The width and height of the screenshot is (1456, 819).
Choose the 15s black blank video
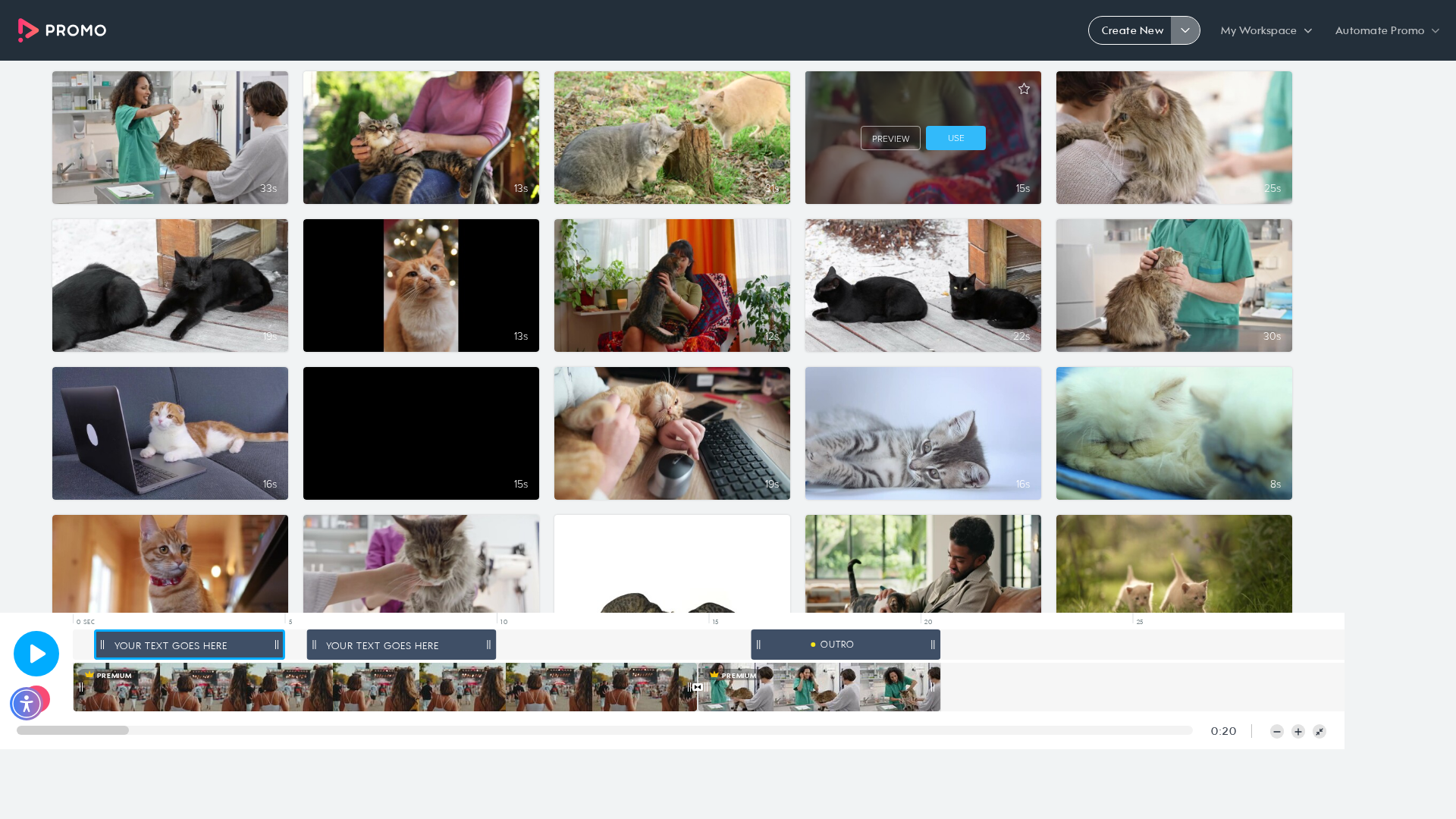[x=421, y=433]
